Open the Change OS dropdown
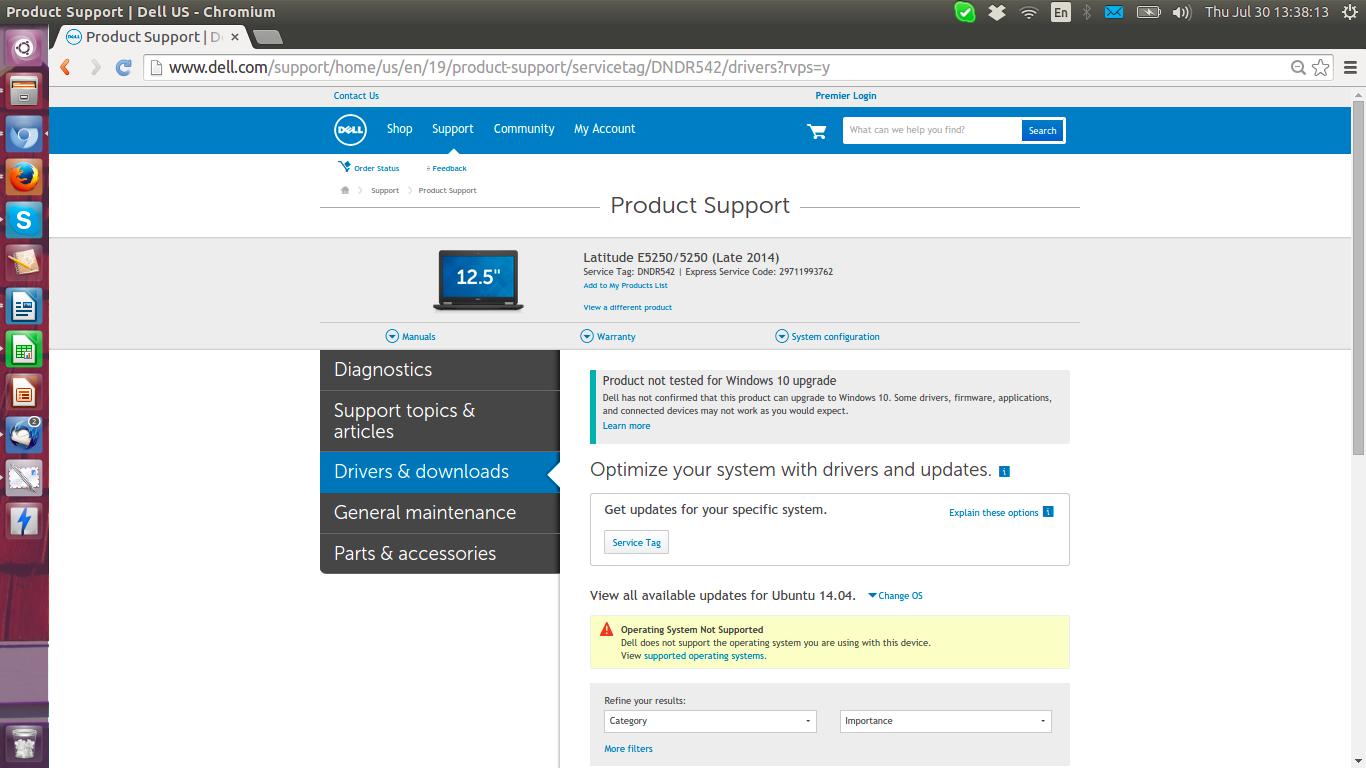Image resolution: width=1366 pixels, height=768 pixels. coord(895,596)
